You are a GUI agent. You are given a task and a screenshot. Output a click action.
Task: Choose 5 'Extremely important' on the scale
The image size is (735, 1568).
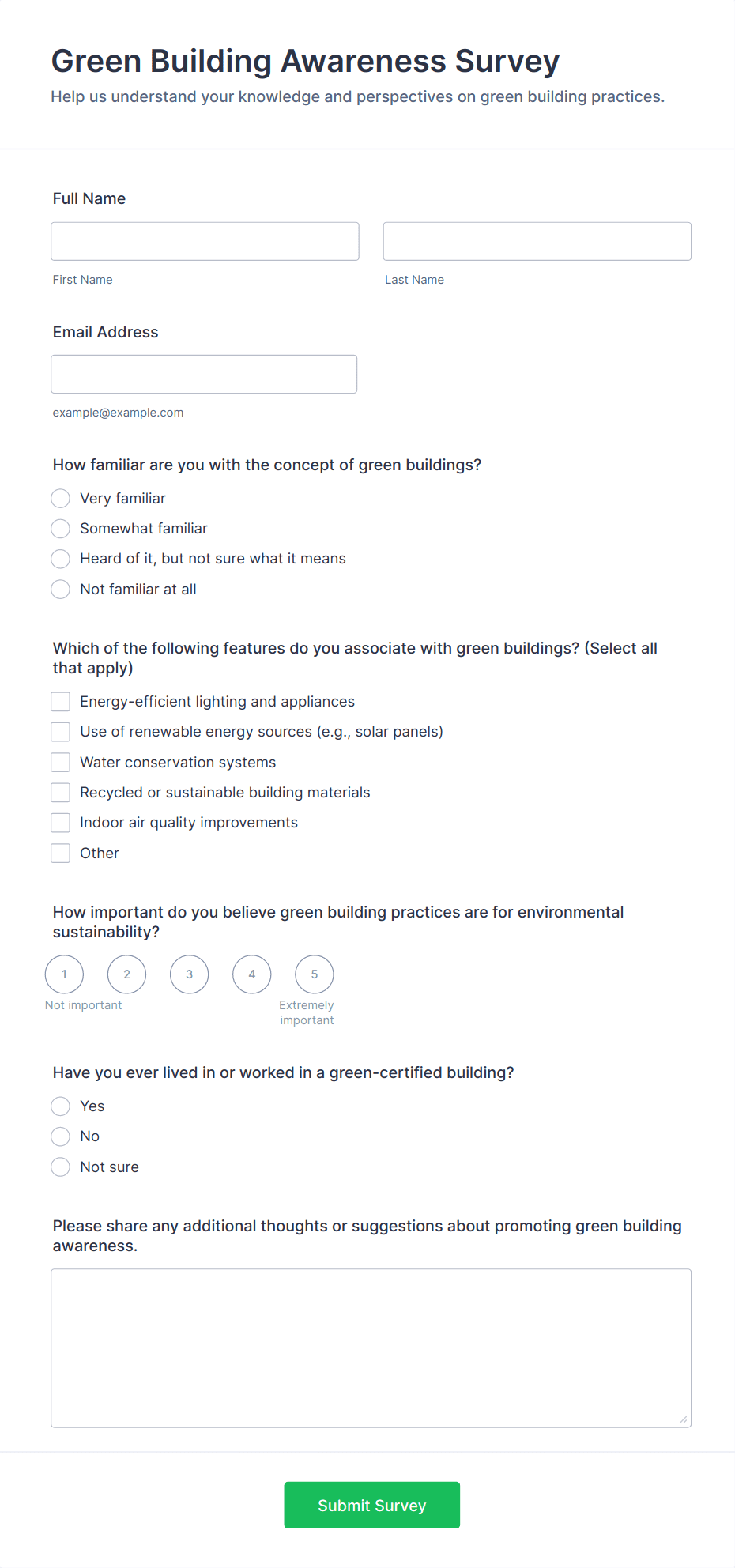point(314,974)
